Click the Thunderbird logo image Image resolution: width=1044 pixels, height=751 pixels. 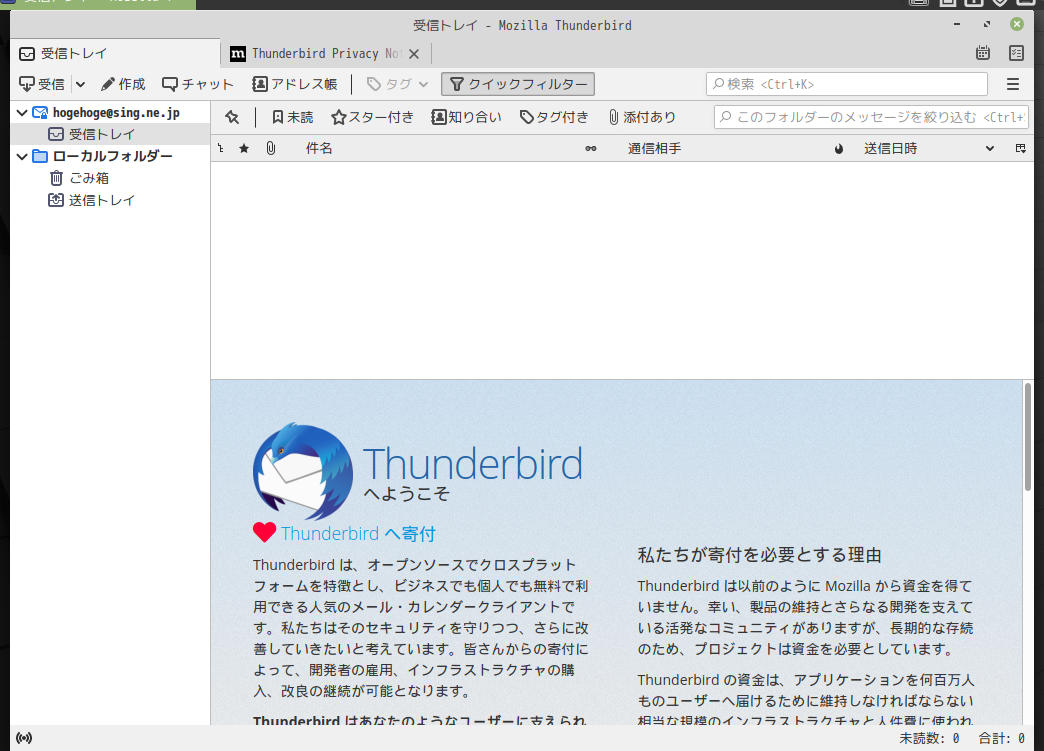[x=303, y=471]
